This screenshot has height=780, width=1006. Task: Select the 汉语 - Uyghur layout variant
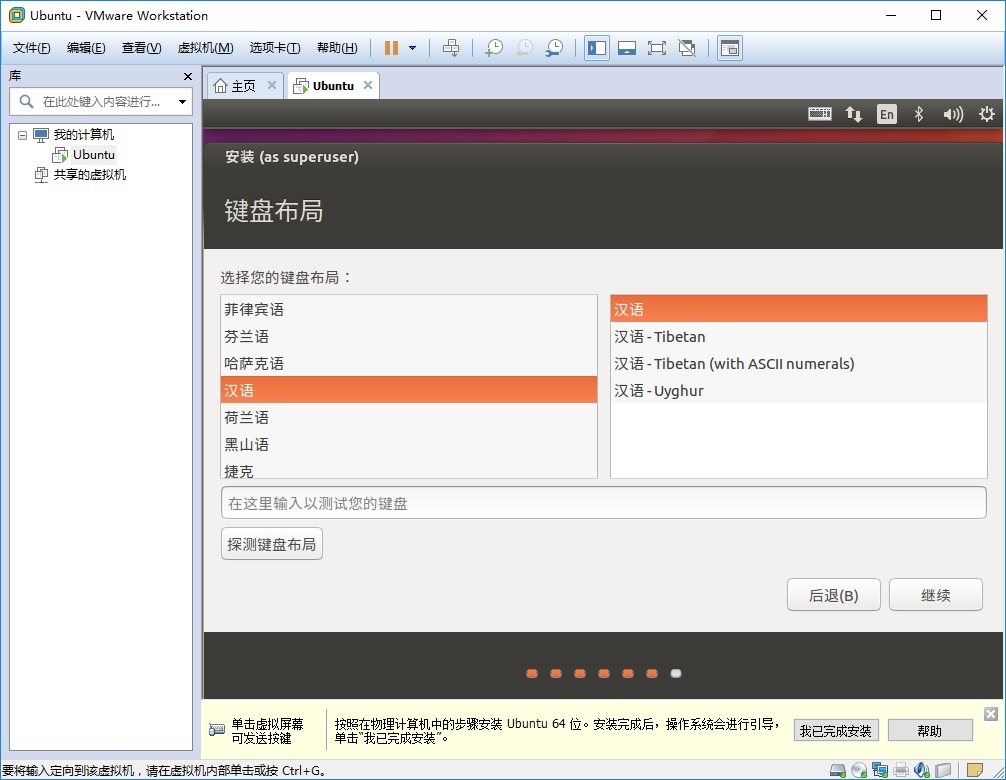coord(799,390)
